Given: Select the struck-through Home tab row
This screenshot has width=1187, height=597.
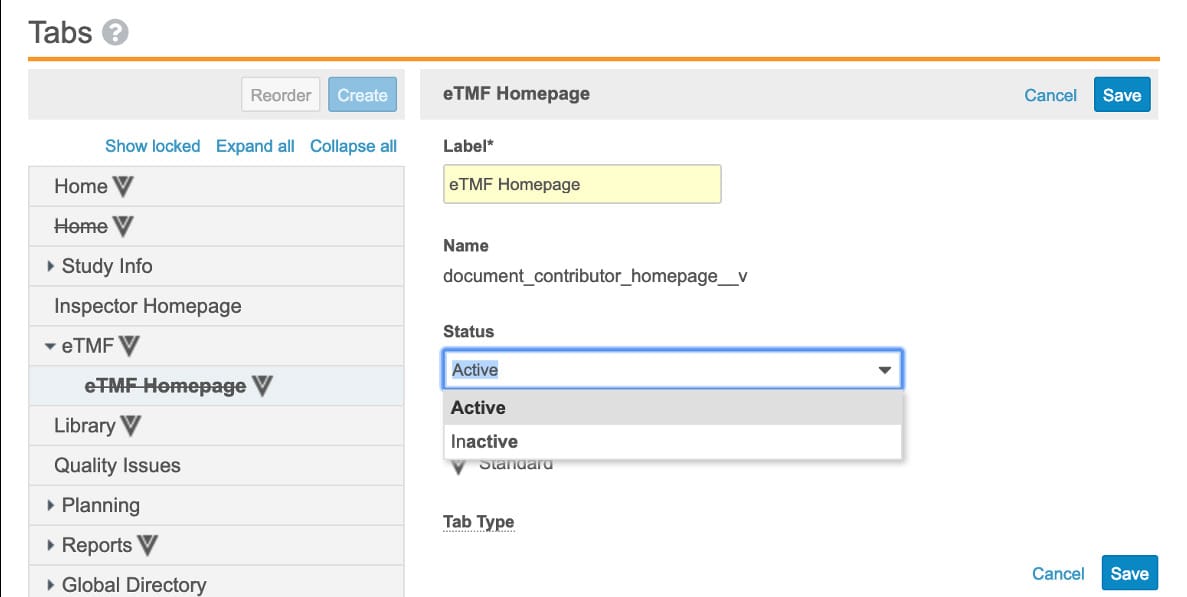Looking at the screenshot, I should coord(217,226).
